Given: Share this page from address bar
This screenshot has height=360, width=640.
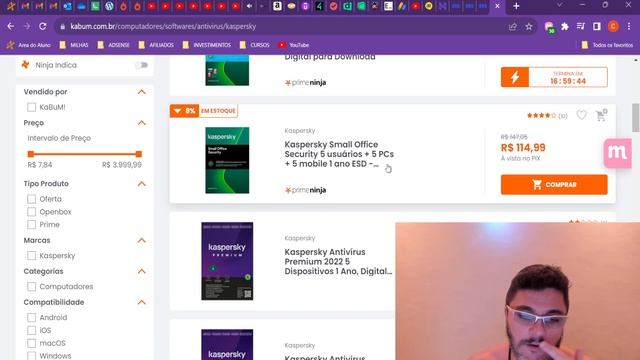Looking at the screenshot, I should (x=513, y=27).
